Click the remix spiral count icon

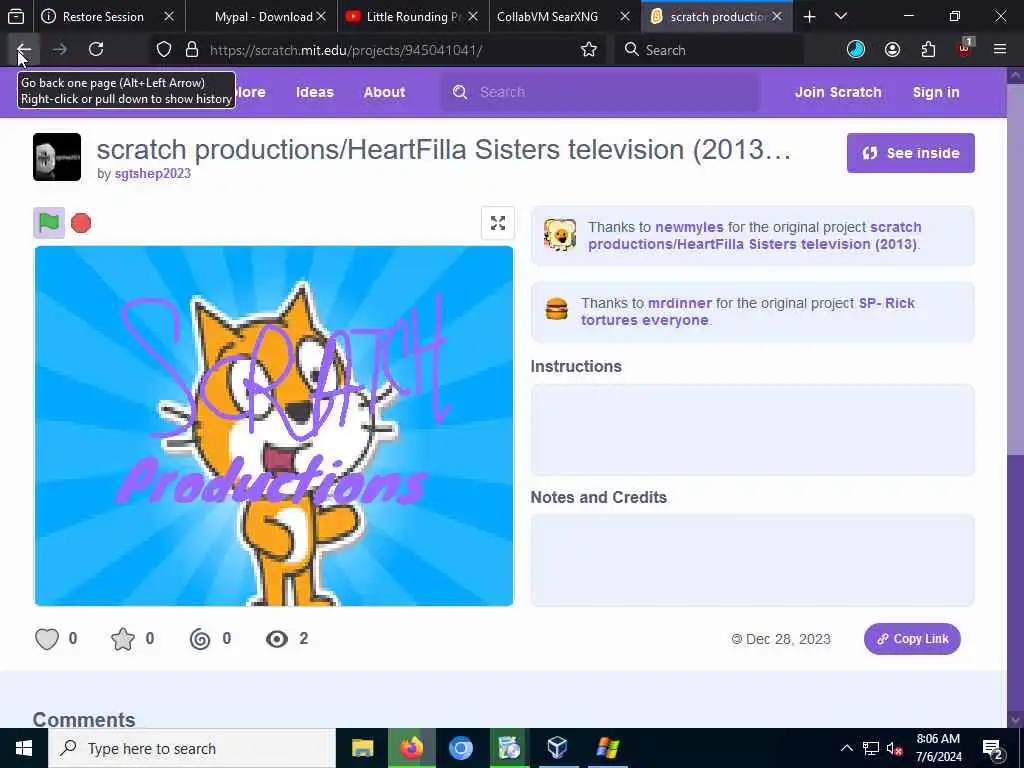(x=200, y=639)
